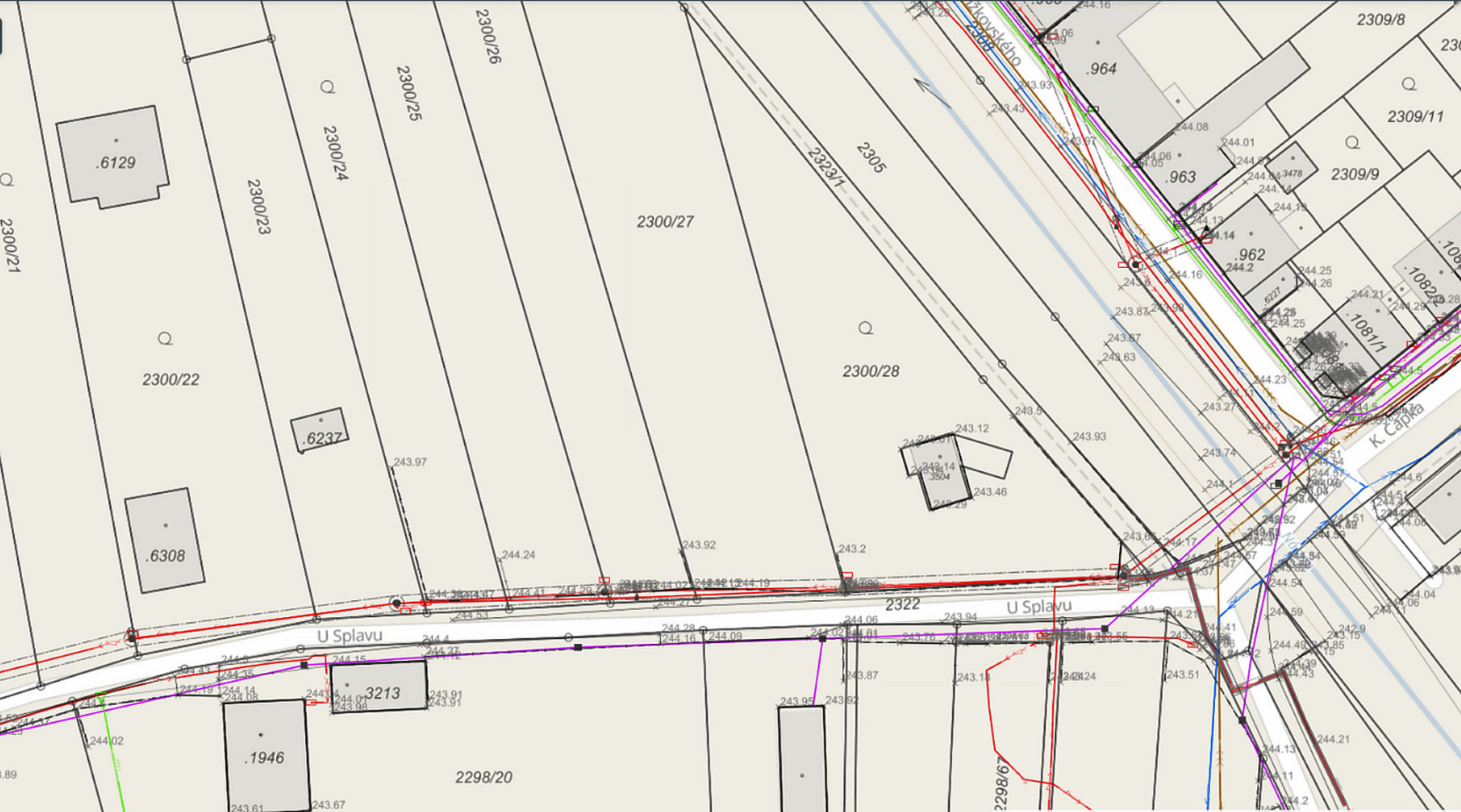Select elevation value 243.2
1461x812 pixels.
tap(852, 549)
